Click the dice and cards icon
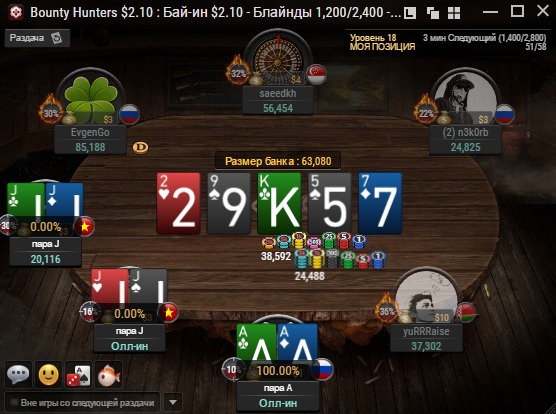The height and width of the screenshot is (414, 556). (79, 375)
